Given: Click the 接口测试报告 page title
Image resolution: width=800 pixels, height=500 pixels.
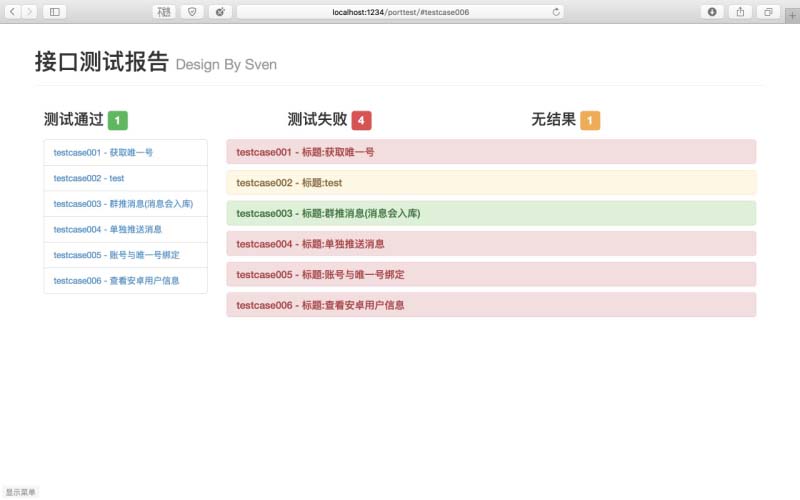Looking at the screenshot, I should pyautogui.click(x=102, y=62).
